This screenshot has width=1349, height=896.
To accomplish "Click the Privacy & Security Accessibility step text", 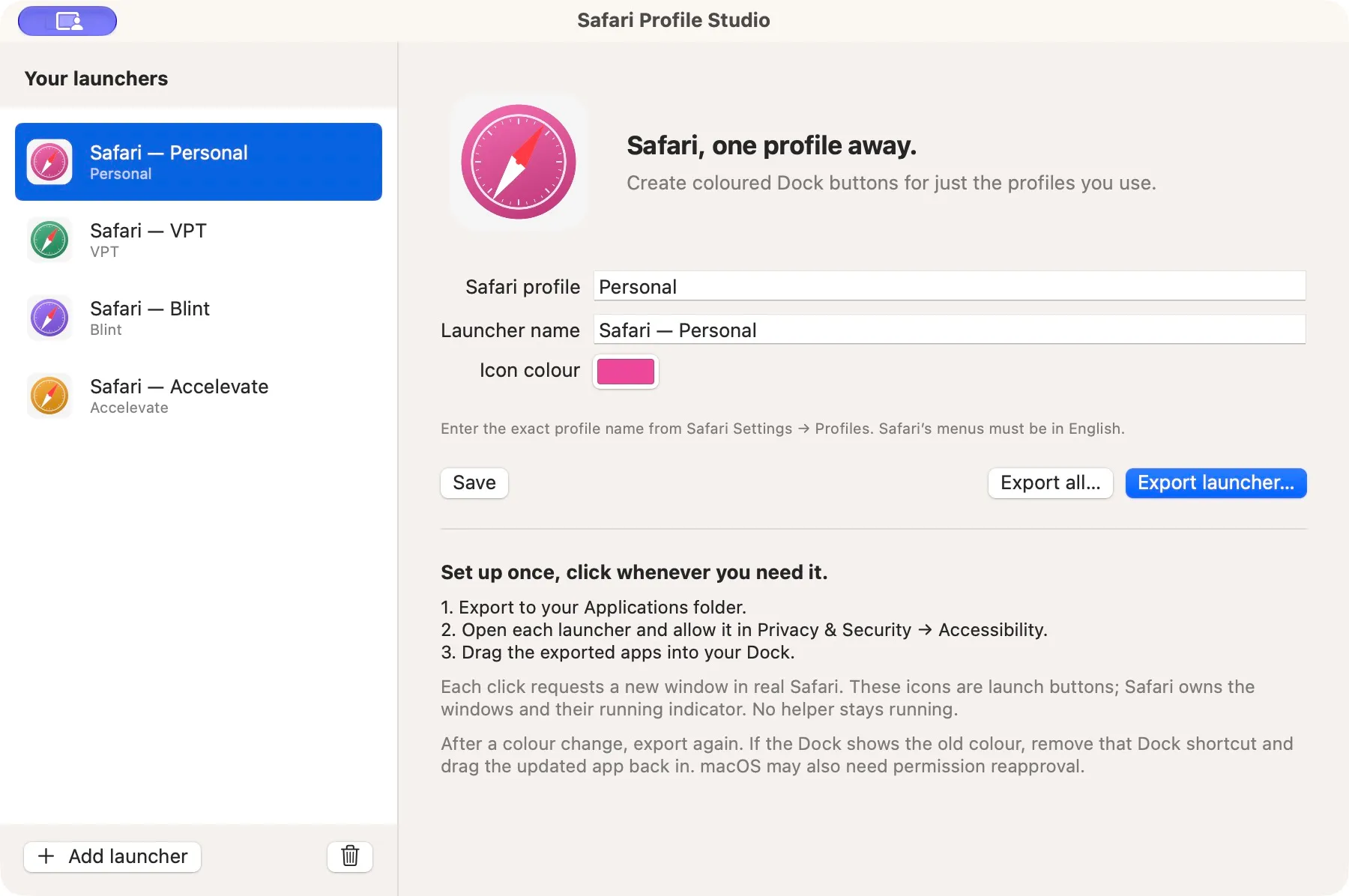I will click(744, 630).
